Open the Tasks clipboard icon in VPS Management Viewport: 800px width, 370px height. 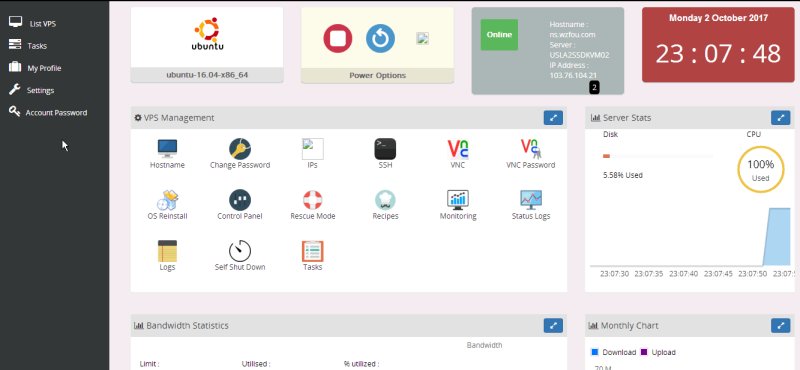point(313,251)
